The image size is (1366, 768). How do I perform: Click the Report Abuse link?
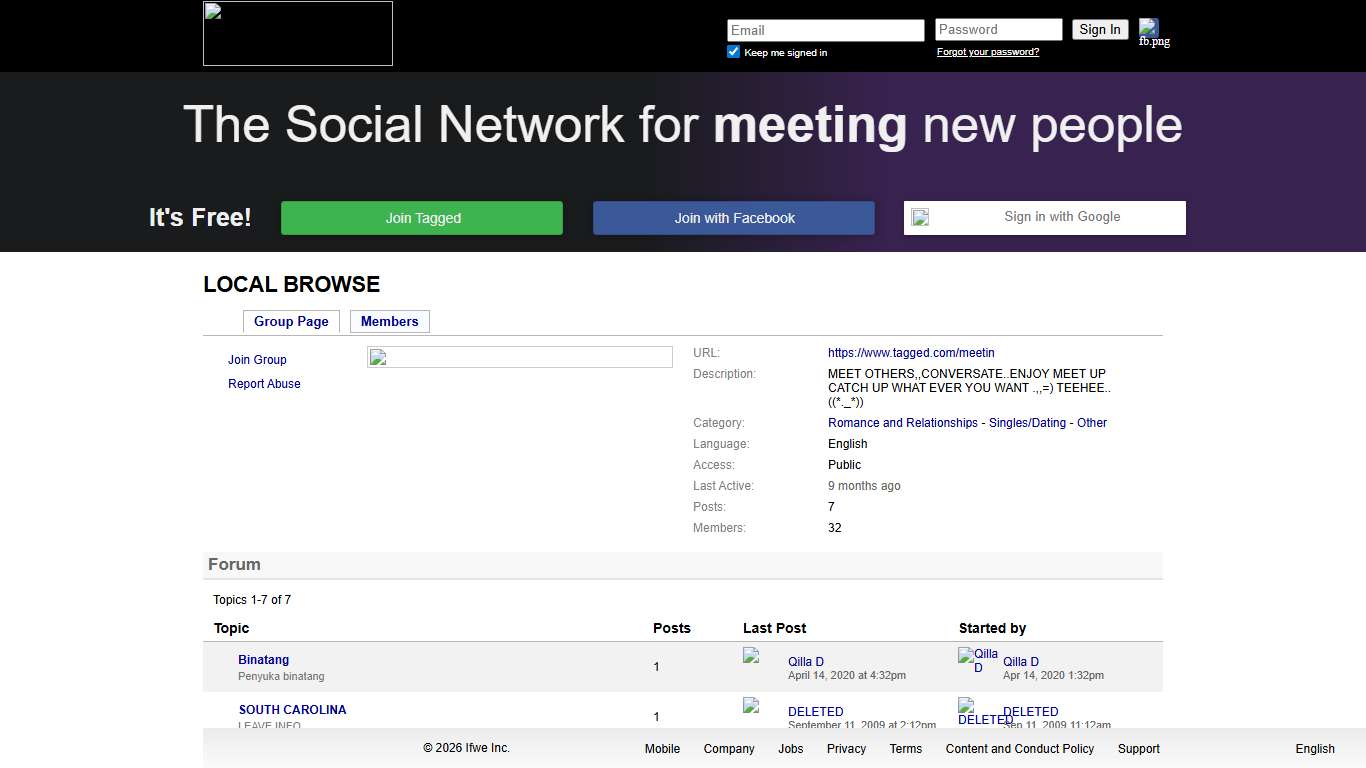pyautogui.click(x=264, y=384)
